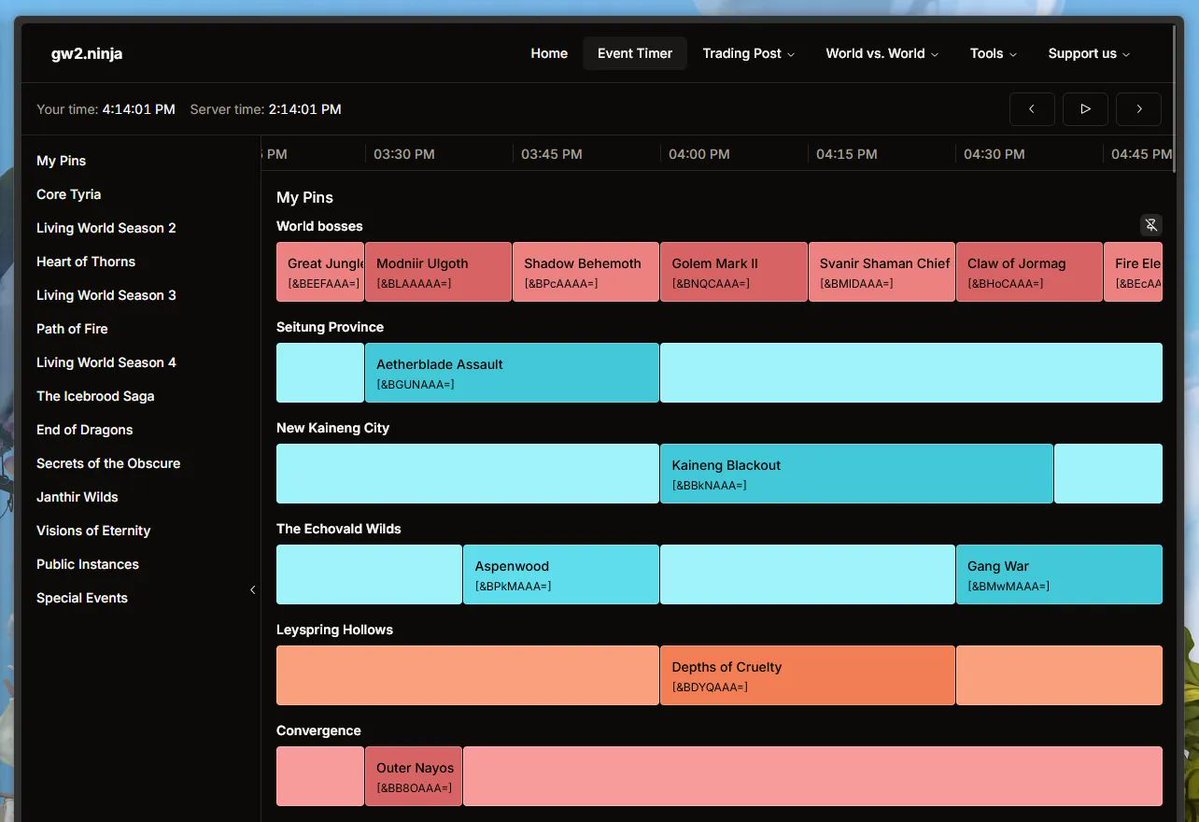Jump to Living World Season 3
Screen dimensions: 1199x822
click(x=106, y=295)
